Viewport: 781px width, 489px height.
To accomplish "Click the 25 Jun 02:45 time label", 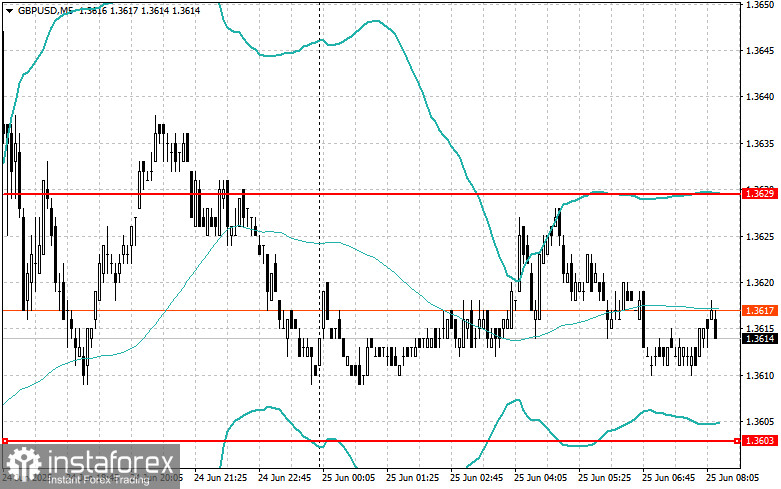I will (477, 478).
